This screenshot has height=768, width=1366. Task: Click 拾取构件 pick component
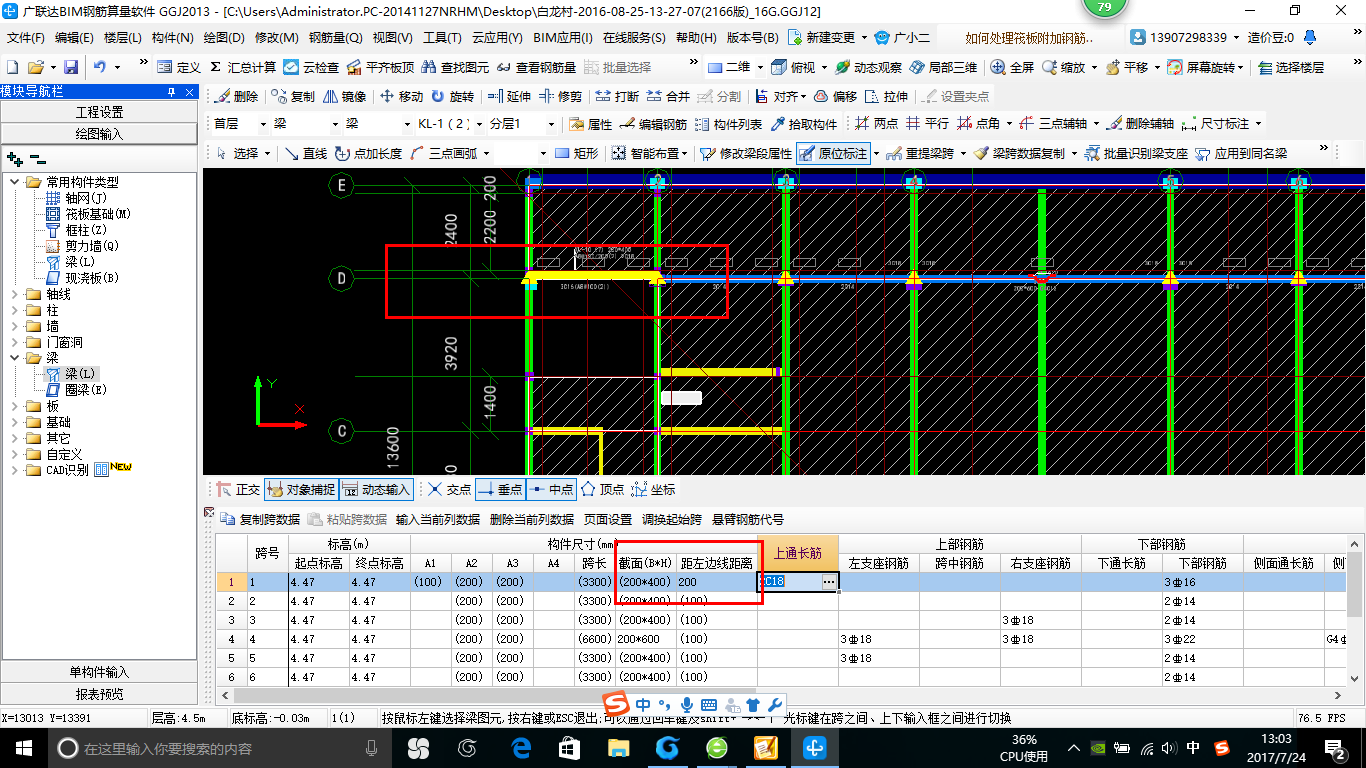pyautogui.click(x=803, y=124)
